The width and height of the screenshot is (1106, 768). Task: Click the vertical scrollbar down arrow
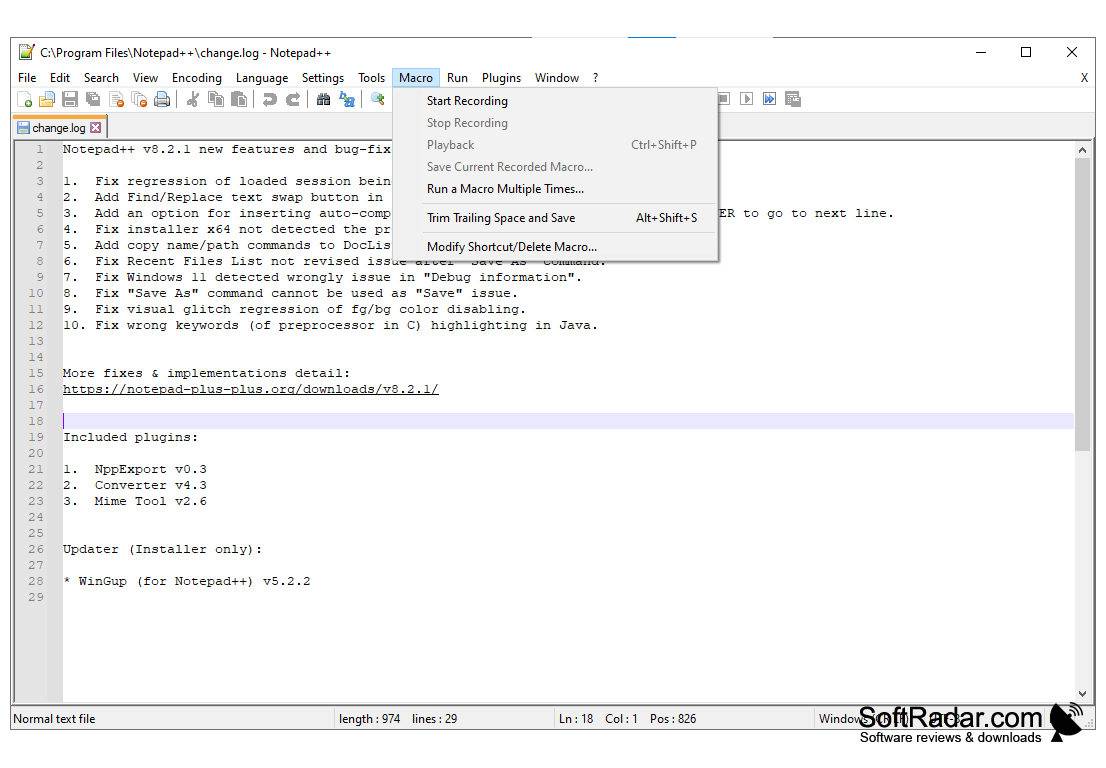1083,692
